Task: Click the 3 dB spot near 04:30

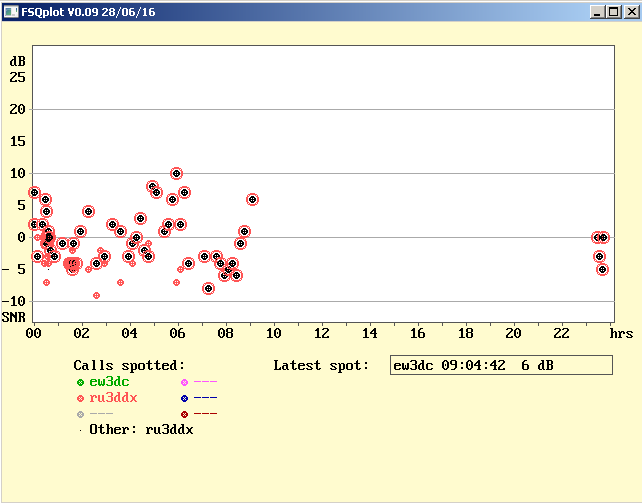Action: (140, 219)
